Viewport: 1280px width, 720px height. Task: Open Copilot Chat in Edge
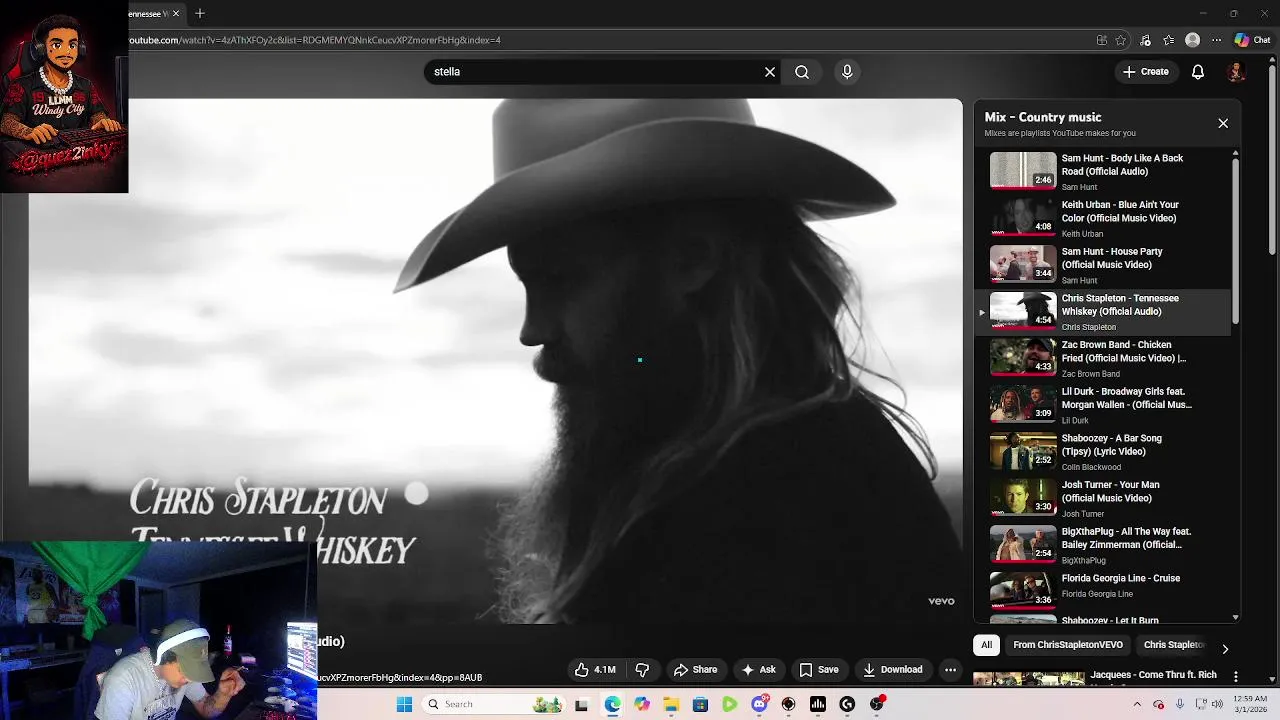click(1252, 40)
